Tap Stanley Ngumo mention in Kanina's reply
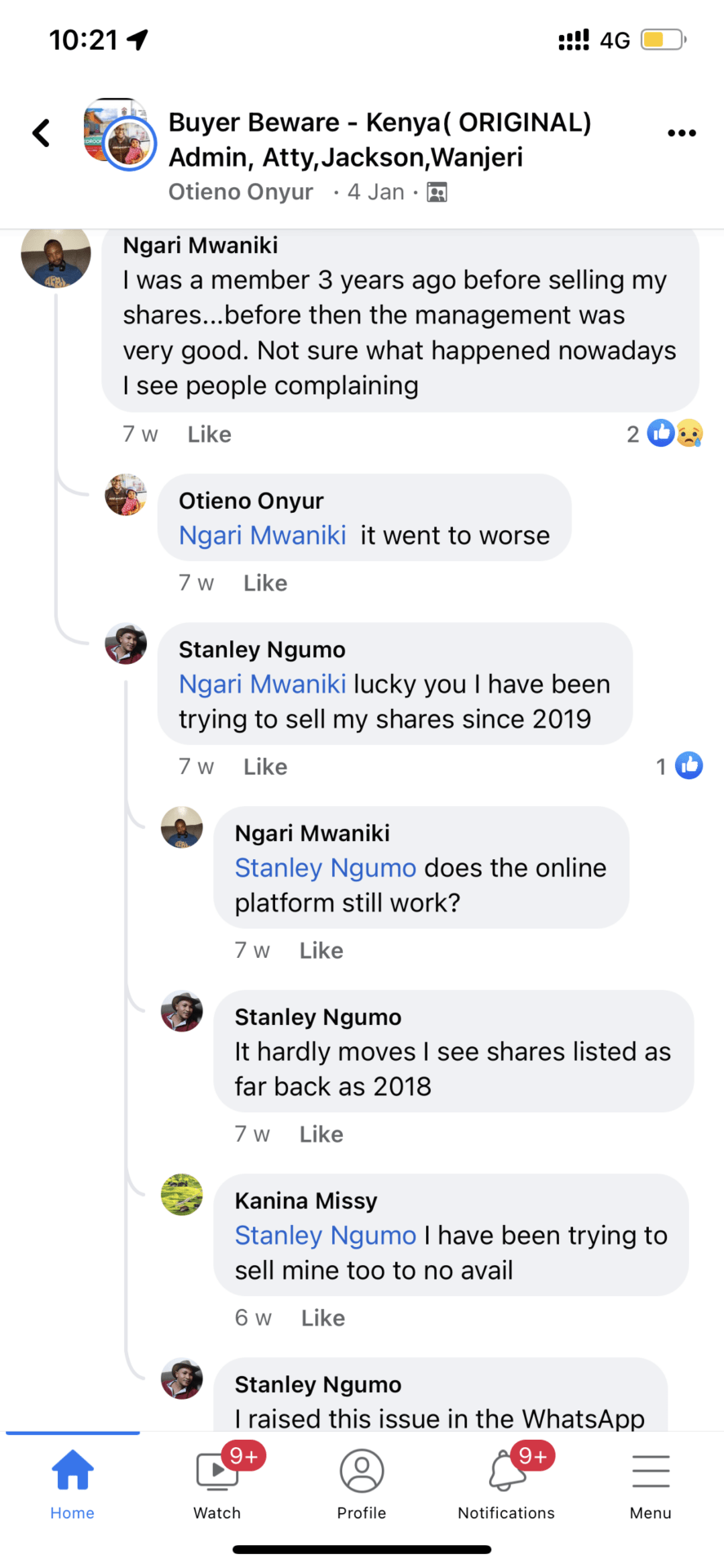 coord(325,1236)
